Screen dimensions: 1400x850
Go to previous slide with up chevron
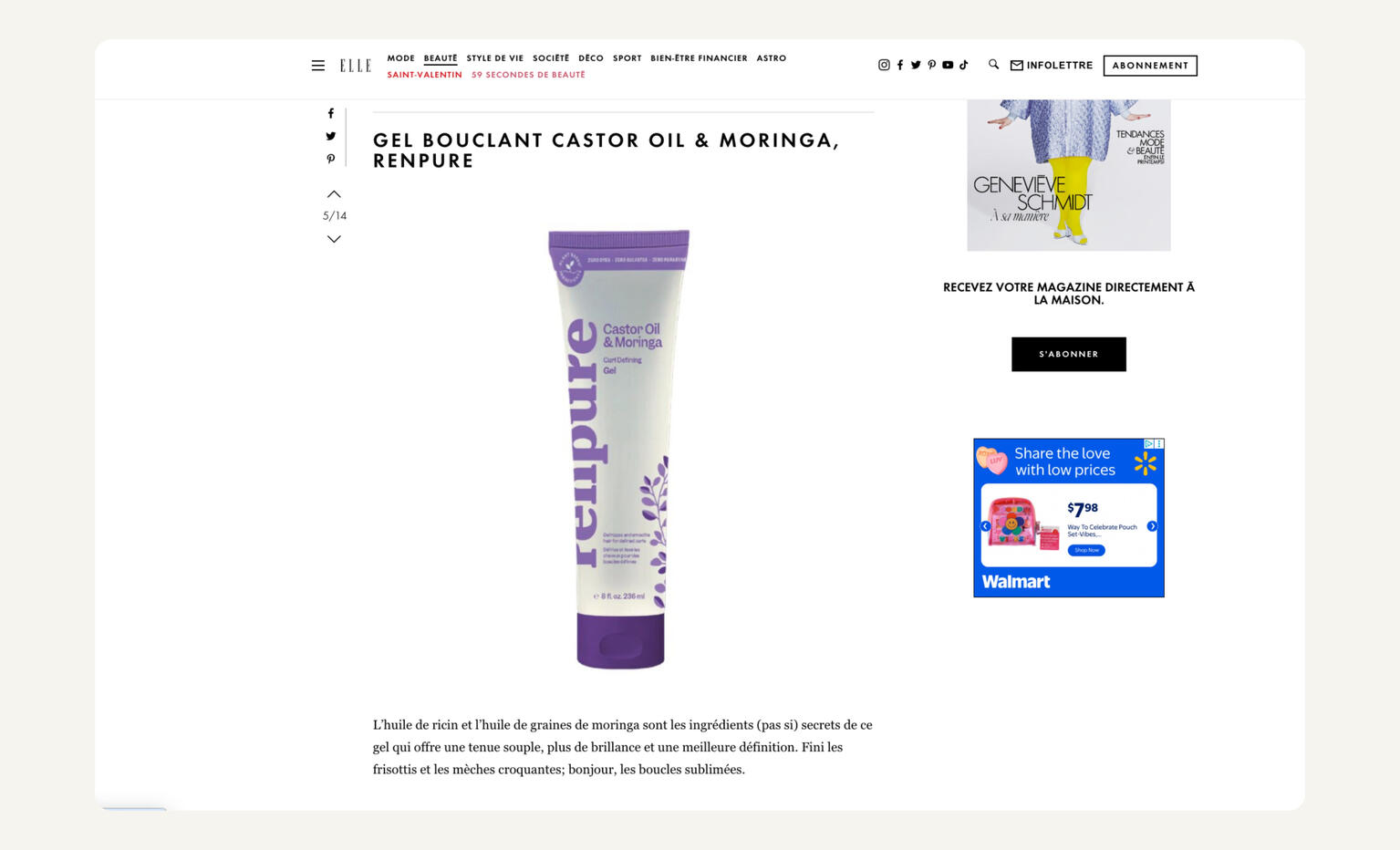point(334,194)
